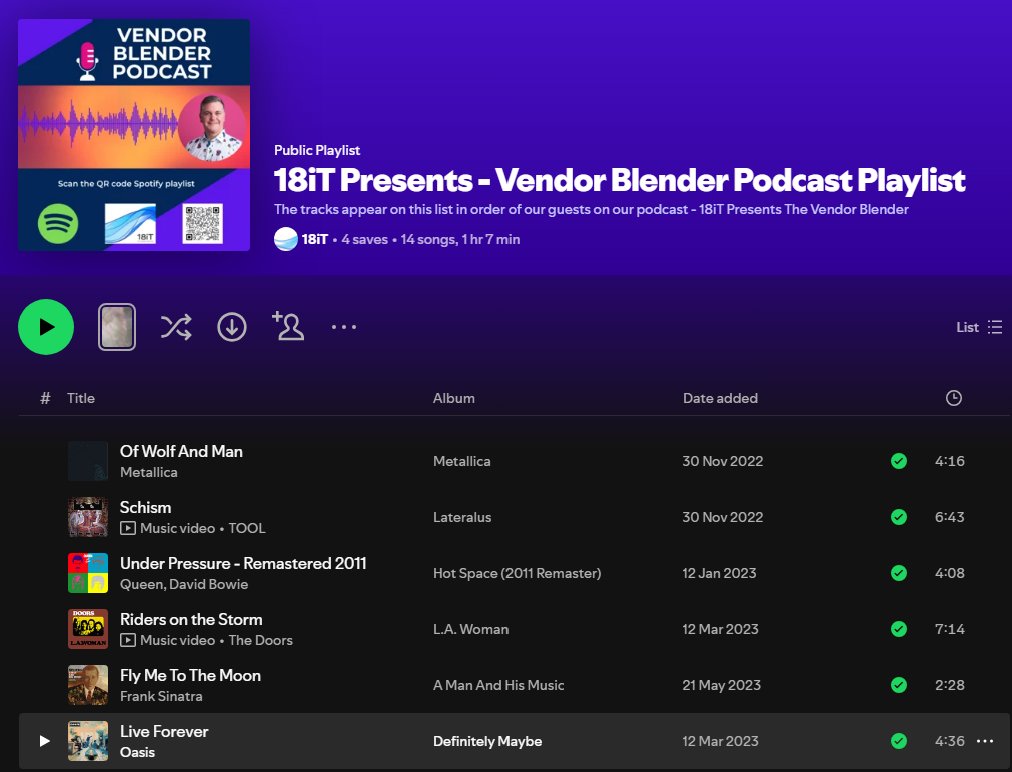
Task: Toggle saved checkmark for Schism
Action: [x=898, y=517]
